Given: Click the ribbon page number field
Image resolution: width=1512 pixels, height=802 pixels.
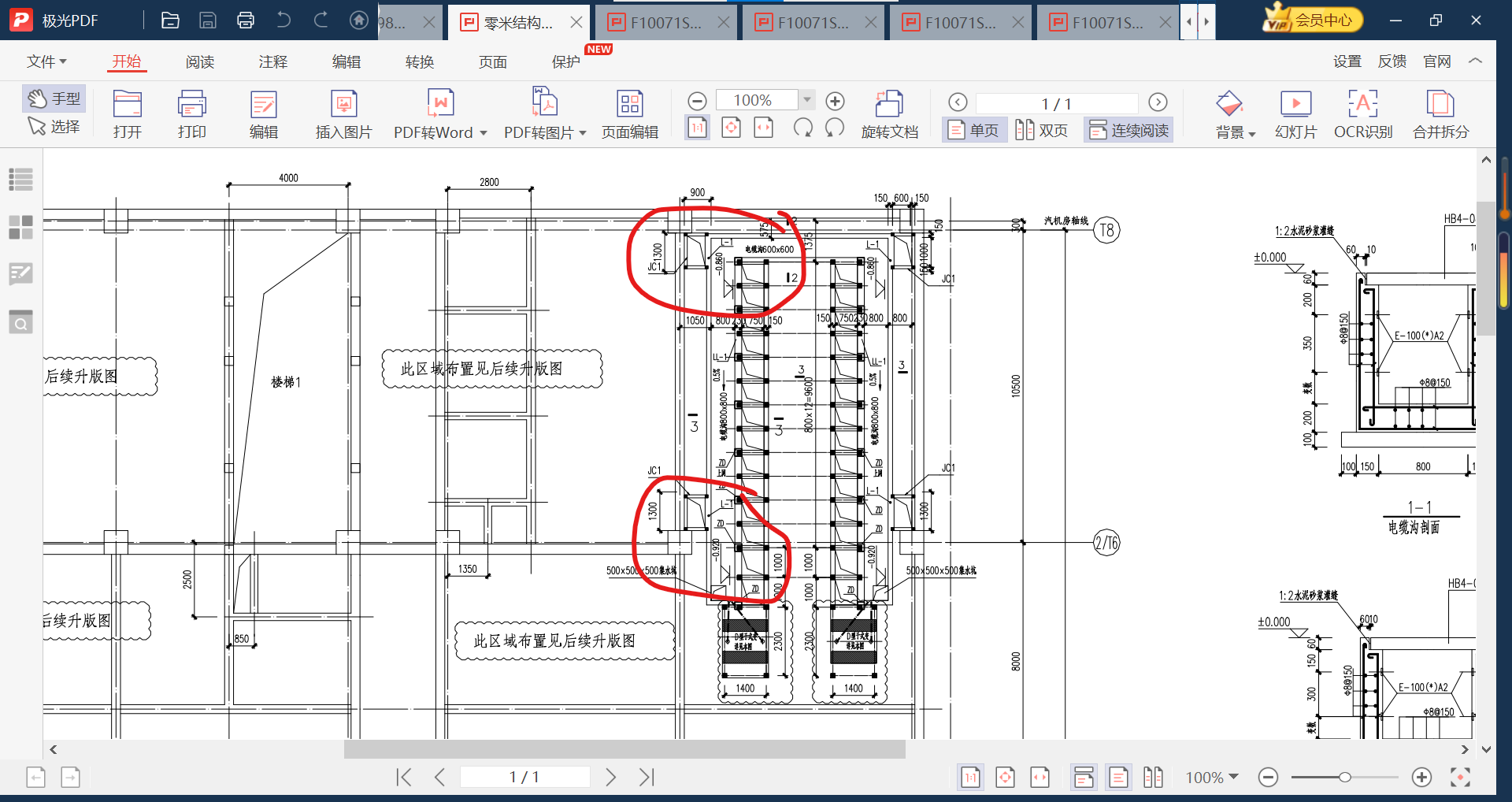Looking at the screenshot, I should 1057,103.
